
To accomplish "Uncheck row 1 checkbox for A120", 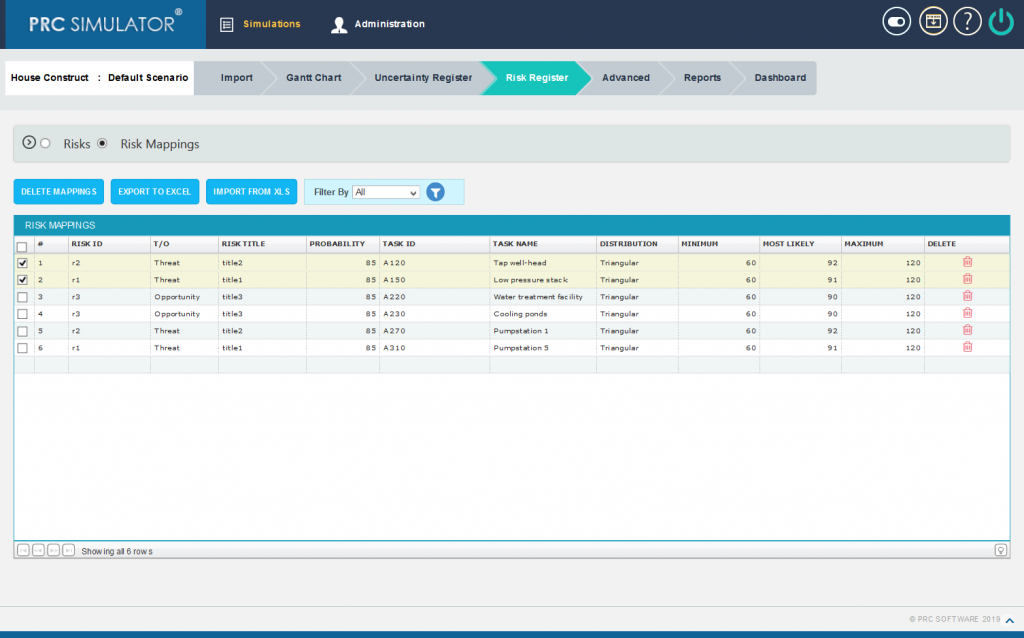I will tap(22, 263).
